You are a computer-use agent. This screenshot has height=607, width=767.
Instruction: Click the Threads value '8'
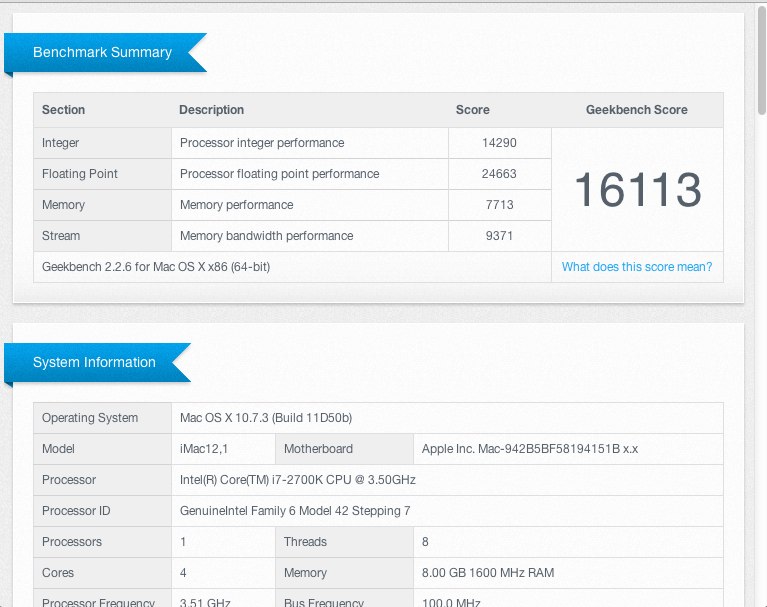(x=425, y=541)
